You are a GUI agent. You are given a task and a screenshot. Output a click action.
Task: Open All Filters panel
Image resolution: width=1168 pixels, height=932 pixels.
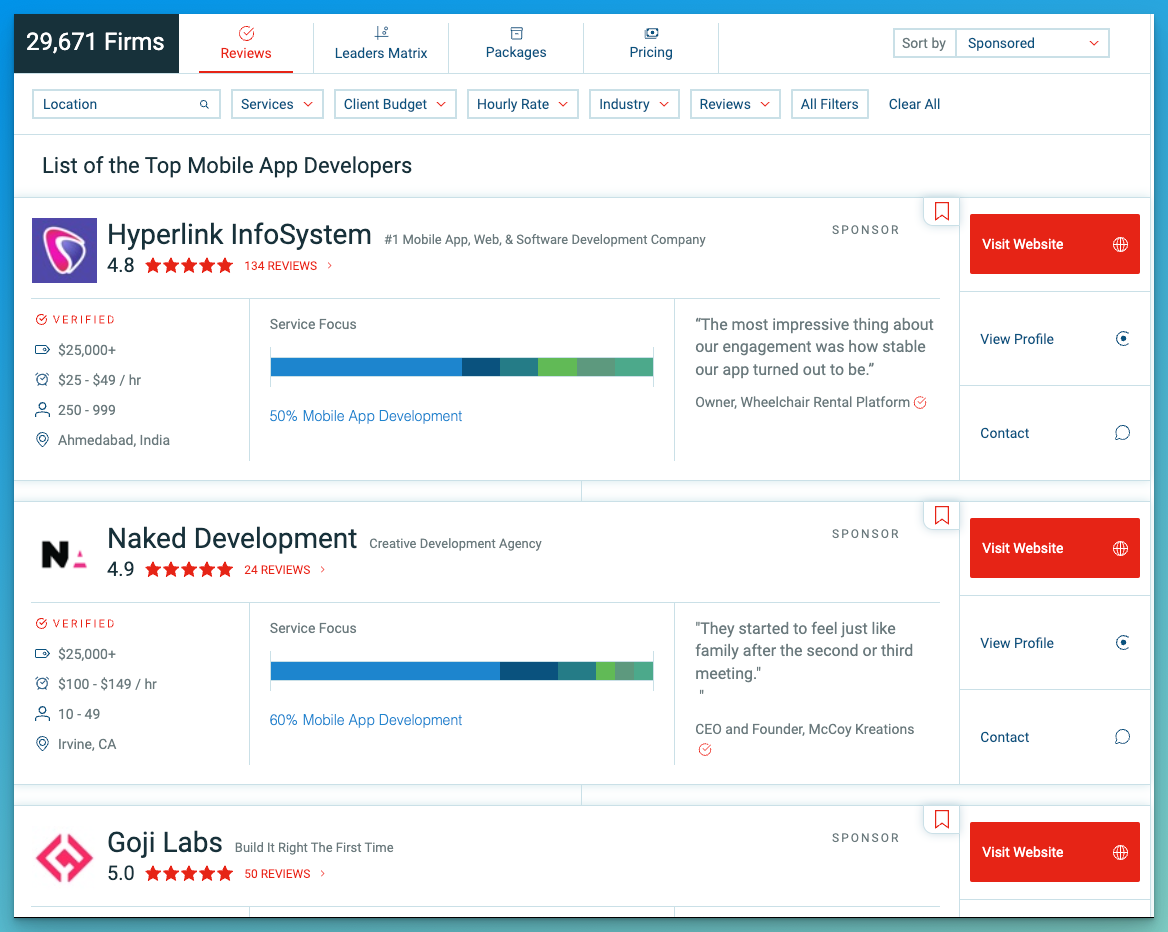(829, 104)
